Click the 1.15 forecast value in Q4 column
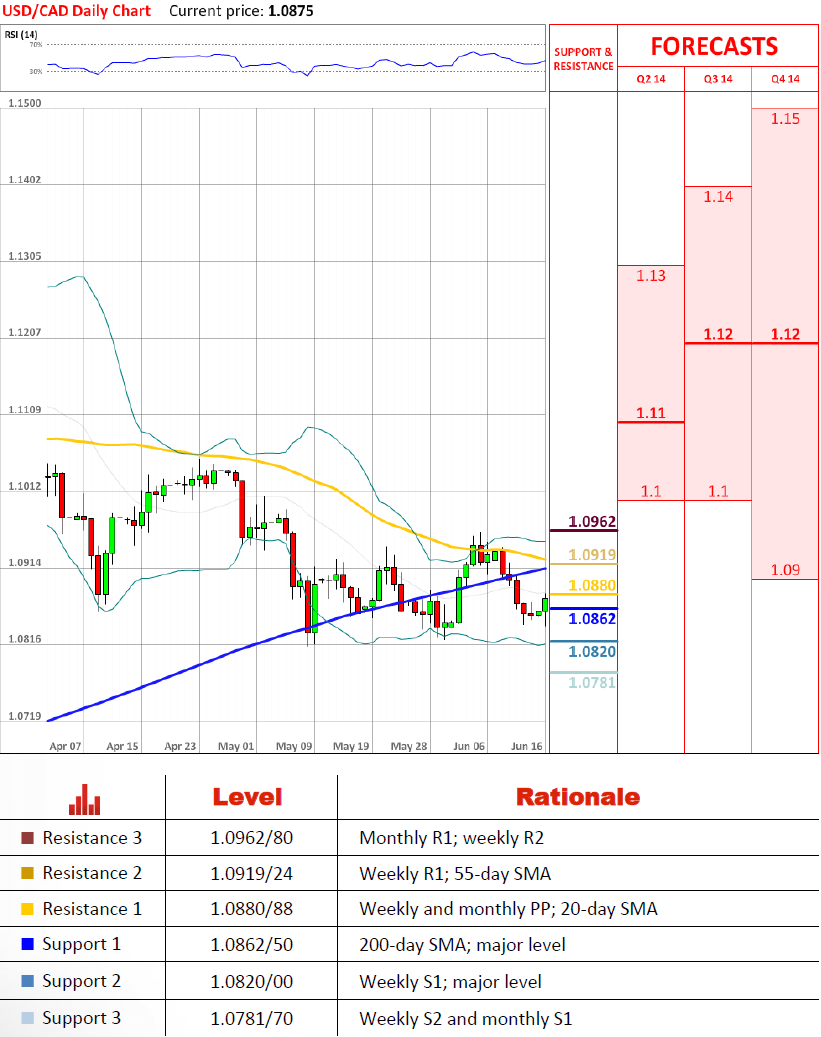The height and width of the screenshot is (1037, 821). pyautogui.click(x=785, y=119)
